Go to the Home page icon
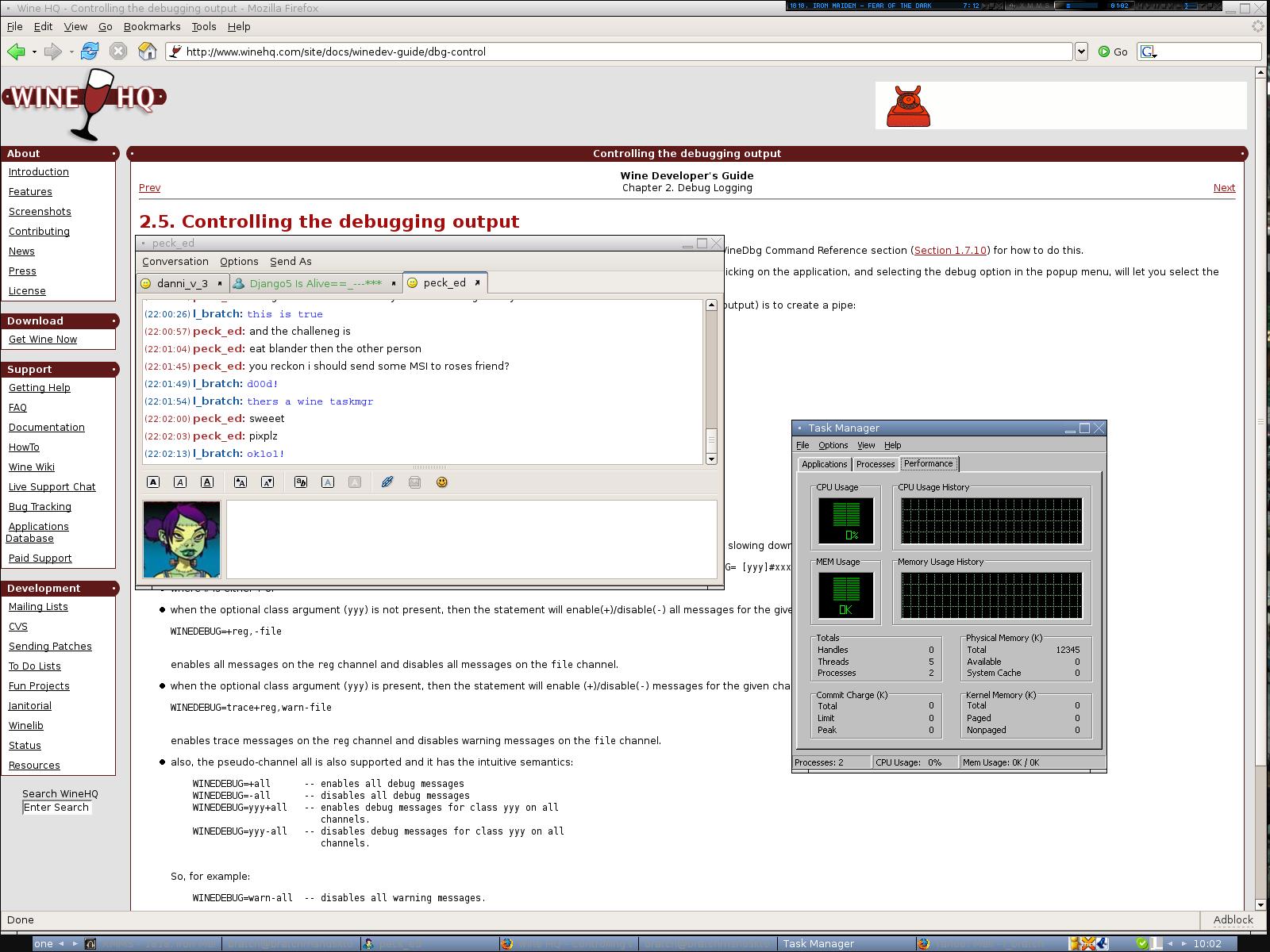1270x952 pixels. [147, 52]
